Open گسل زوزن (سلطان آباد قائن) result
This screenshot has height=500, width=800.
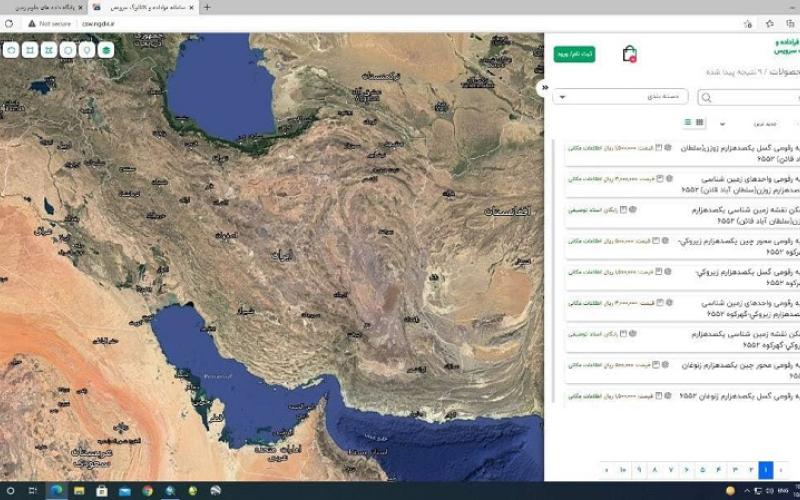[740, 154]
